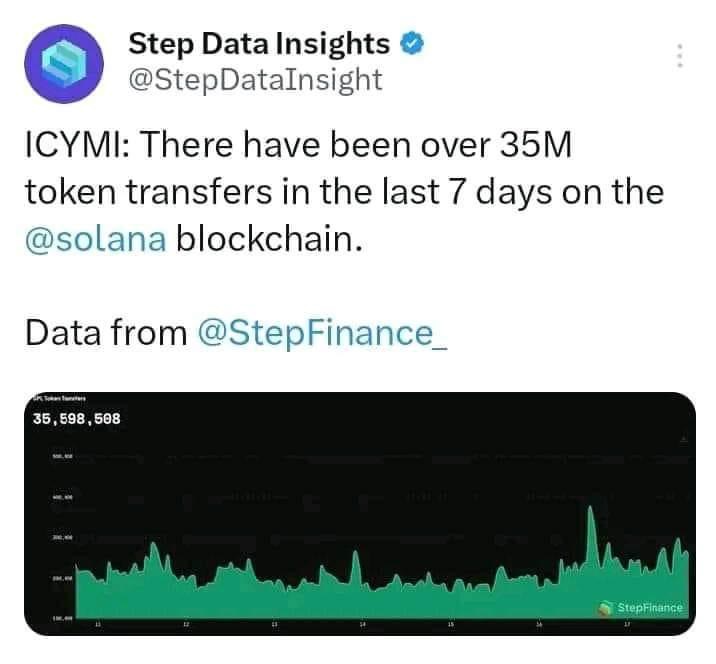Open the @StepFinance_ mention link
The height and width of the screenshot is (664, 716).
coord(325,332)
